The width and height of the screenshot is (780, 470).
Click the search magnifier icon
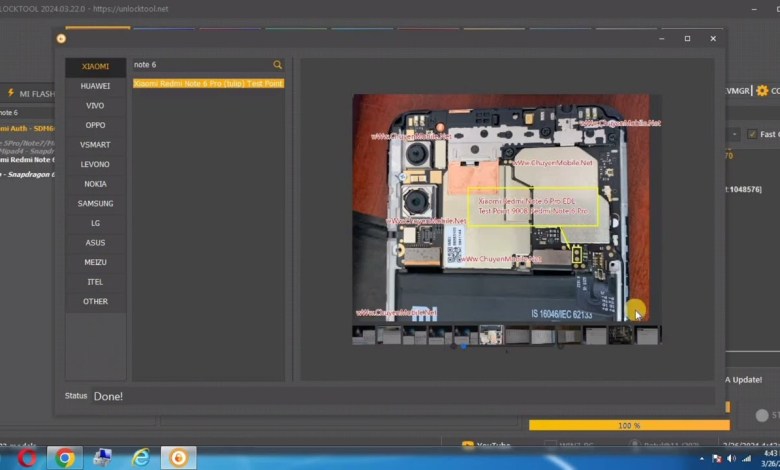[278, 65]
